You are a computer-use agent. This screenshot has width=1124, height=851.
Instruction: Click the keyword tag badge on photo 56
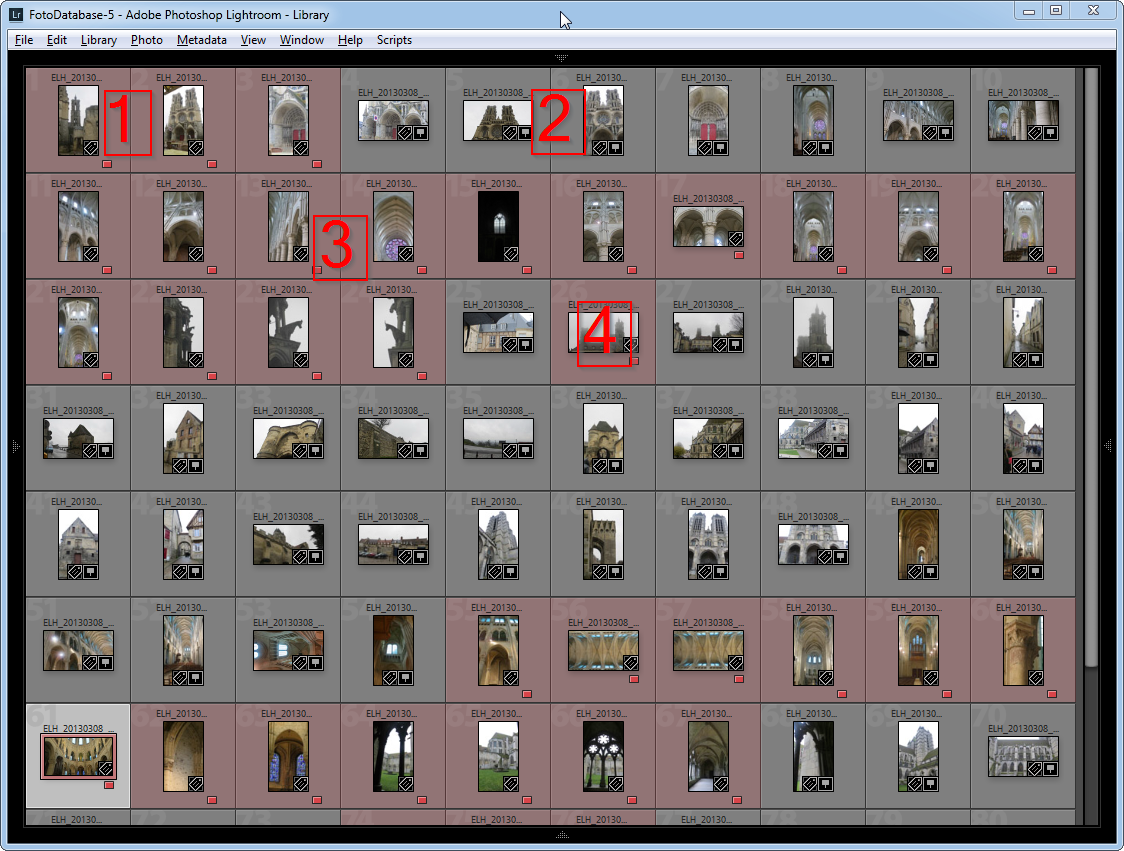[631, 663]
